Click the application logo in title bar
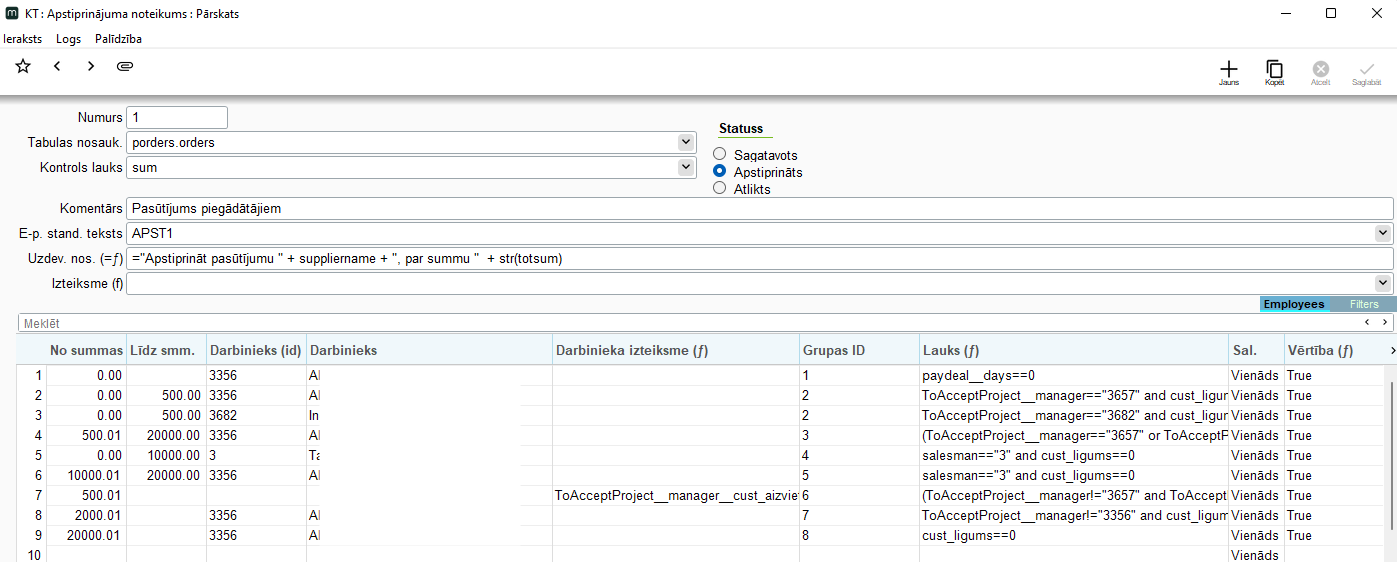Screen dimensions: 1397x562 [x=11, y=14]
